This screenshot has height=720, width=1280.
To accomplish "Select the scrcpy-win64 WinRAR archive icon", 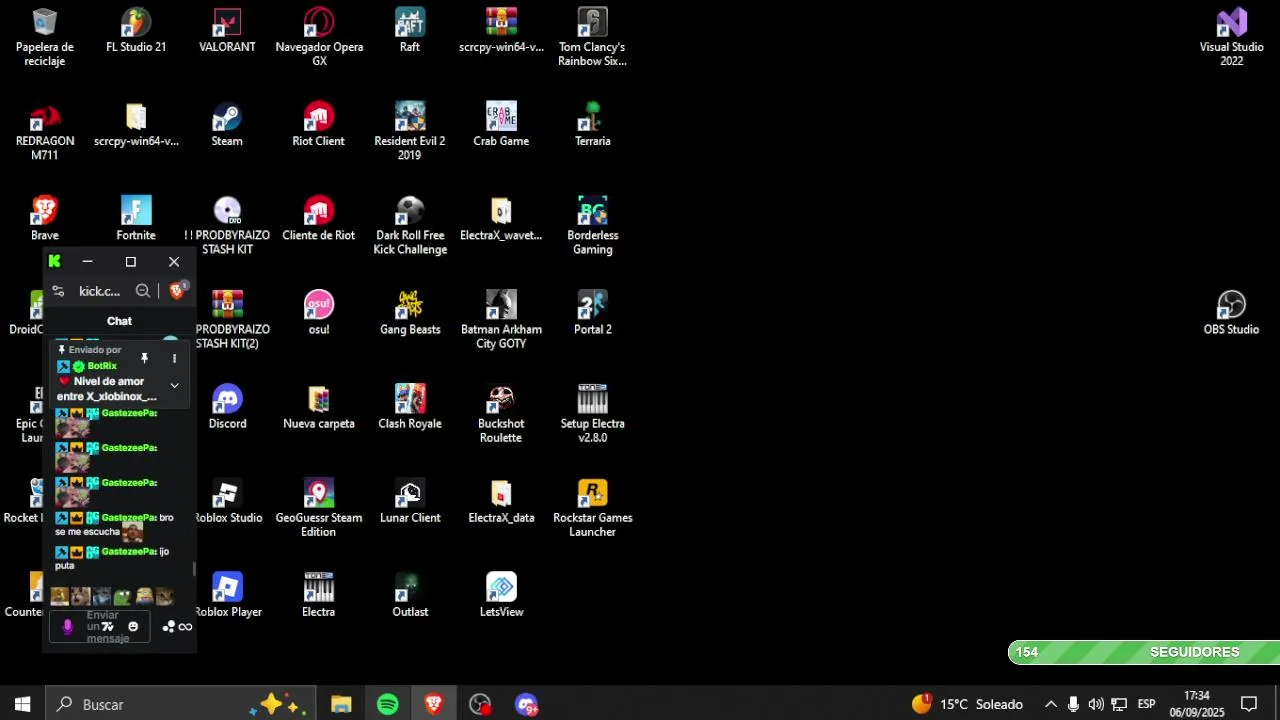I will tap(501, 31).
